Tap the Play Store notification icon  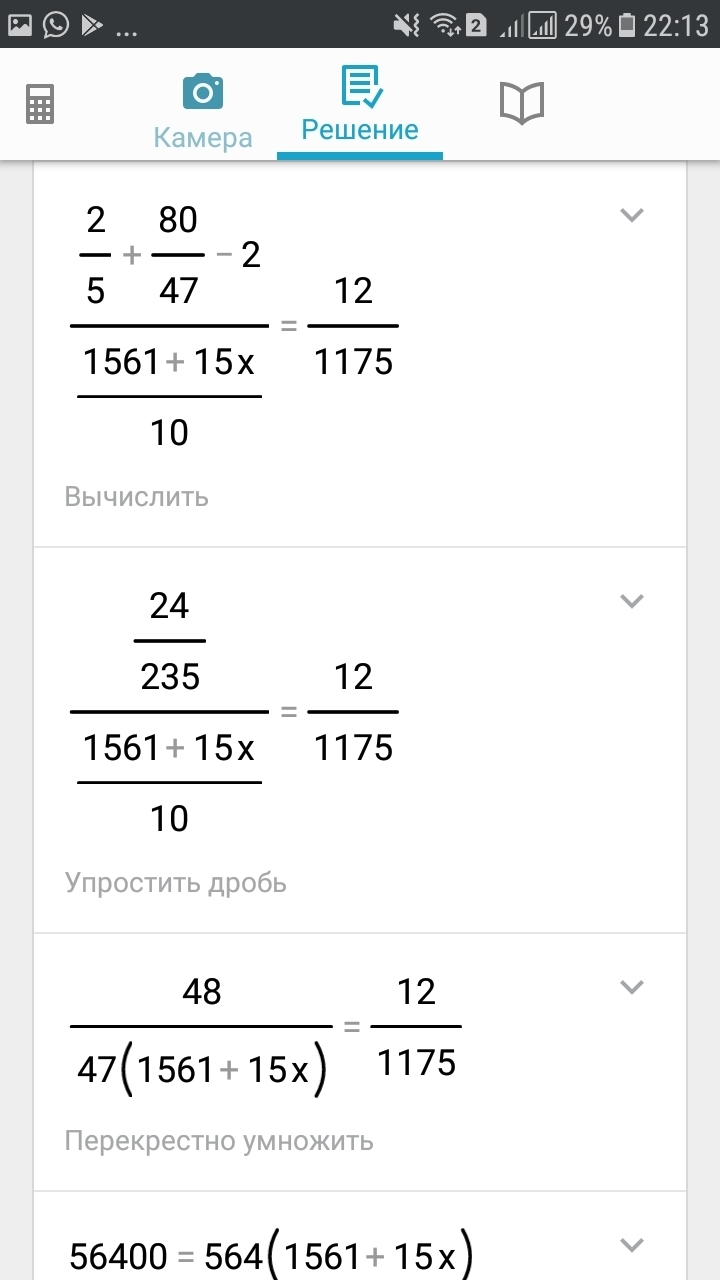[x=92, y=24]
